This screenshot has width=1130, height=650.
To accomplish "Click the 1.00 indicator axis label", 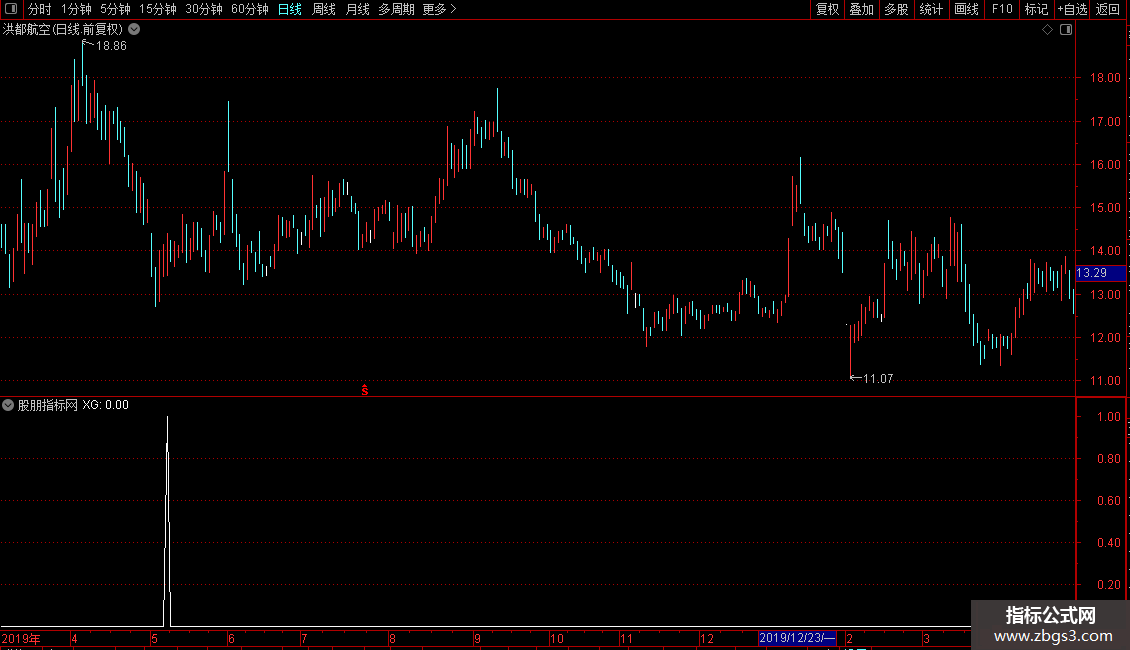I will pyautogui.click(x=1108, y=417).
